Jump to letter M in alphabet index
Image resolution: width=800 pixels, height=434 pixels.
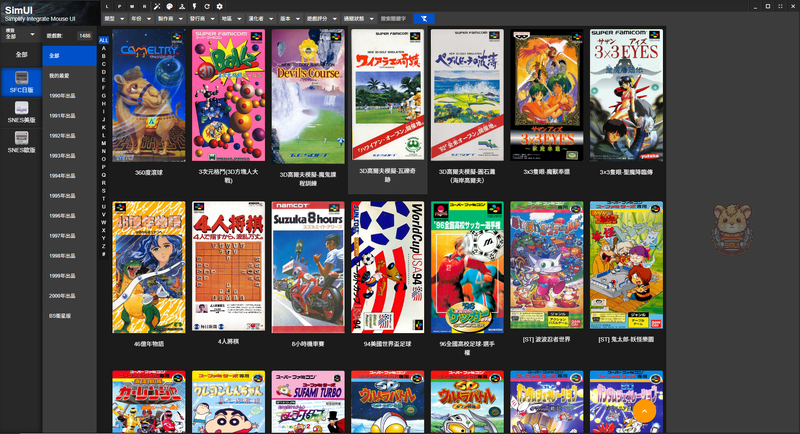[104, 143]
